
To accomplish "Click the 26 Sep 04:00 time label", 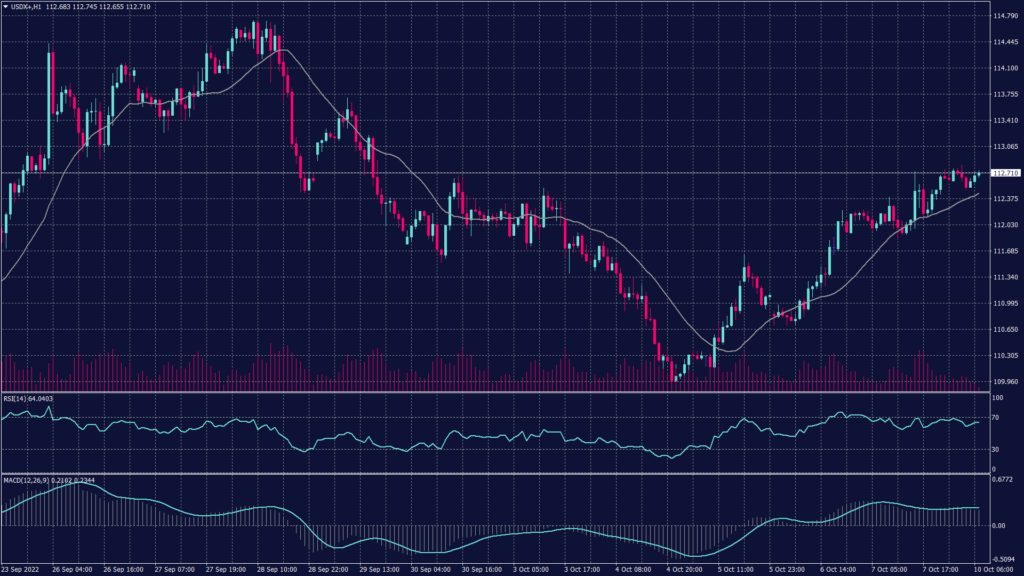I will click(x=74, y=569).
